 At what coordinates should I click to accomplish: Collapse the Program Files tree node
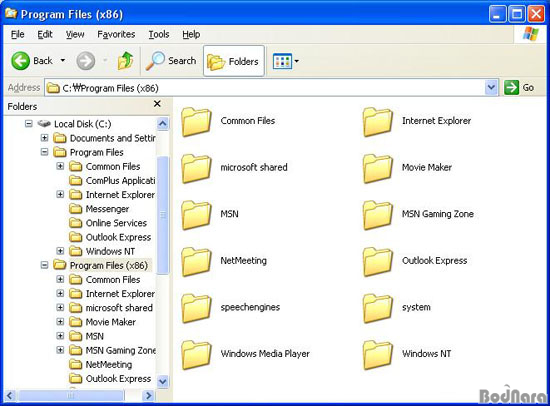click(x=45, y=152)
